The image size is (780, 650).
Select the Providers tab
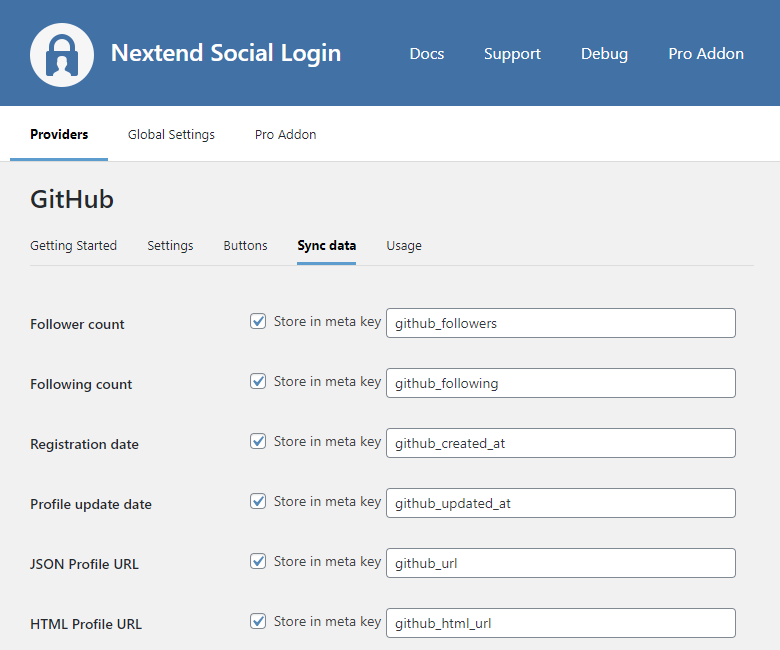point(59,135)
